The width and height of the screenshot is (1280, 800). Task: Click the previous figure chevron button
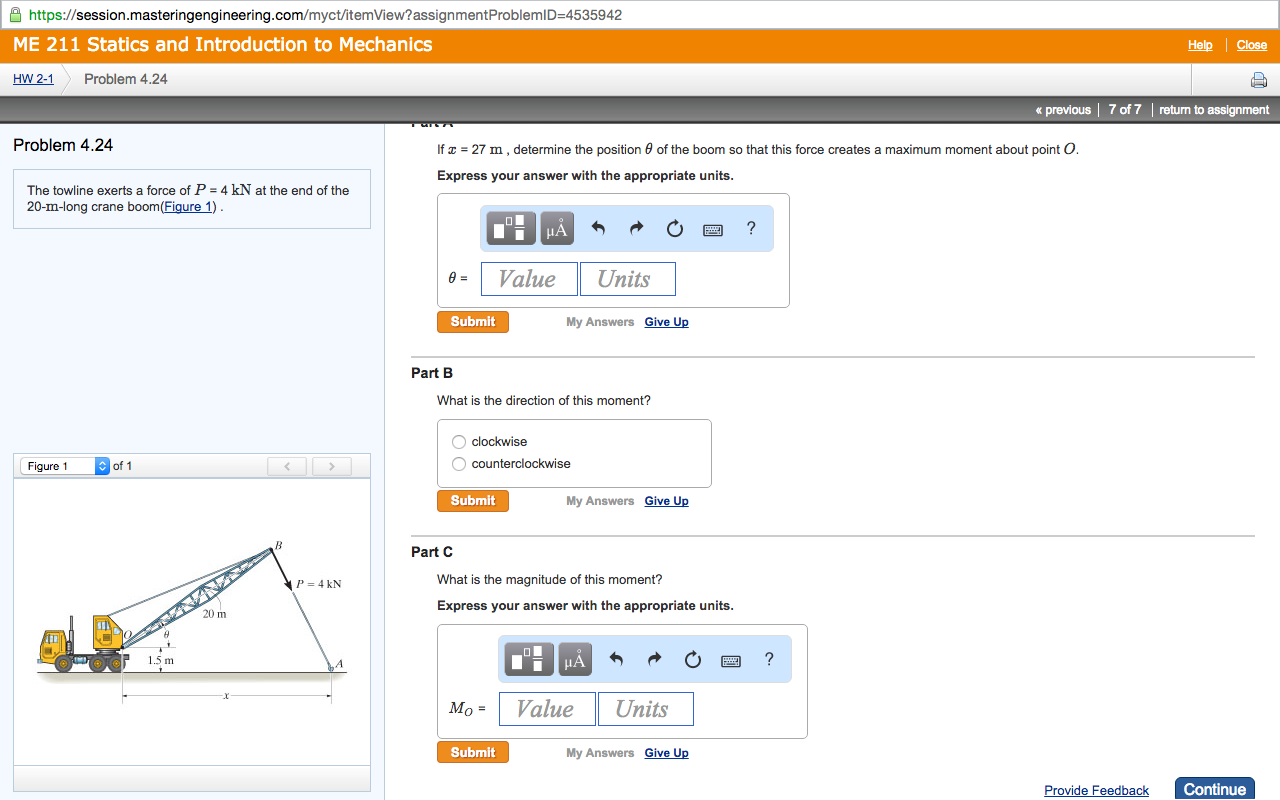coord(287,465)
